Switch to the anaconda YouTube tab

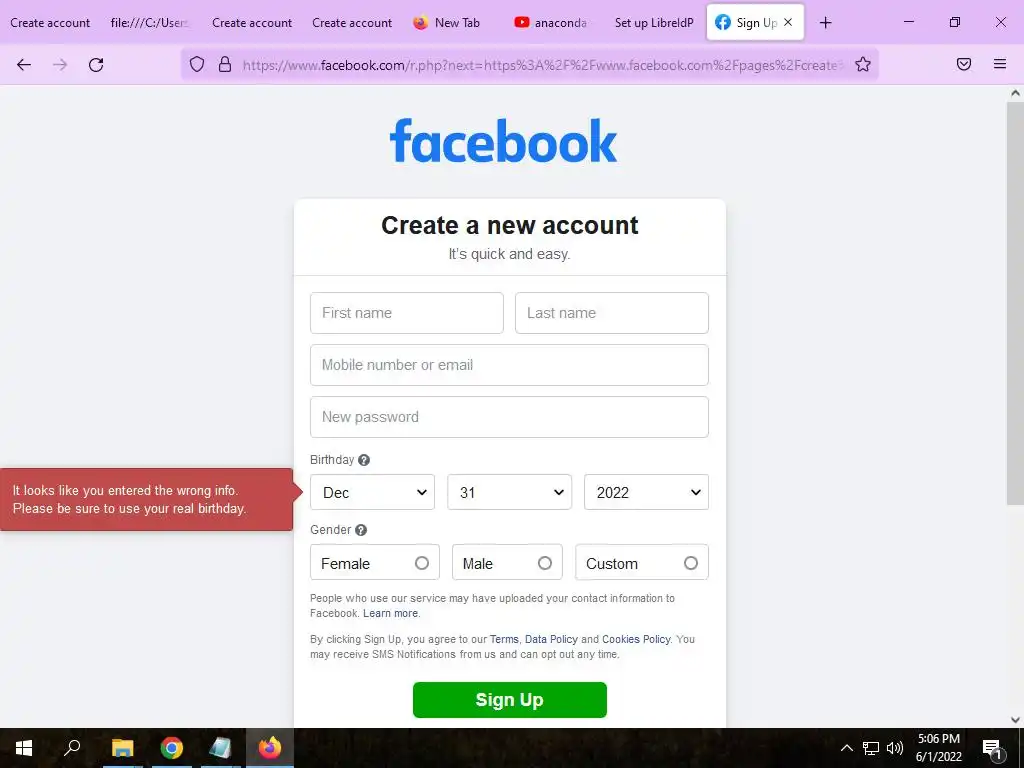551,23
